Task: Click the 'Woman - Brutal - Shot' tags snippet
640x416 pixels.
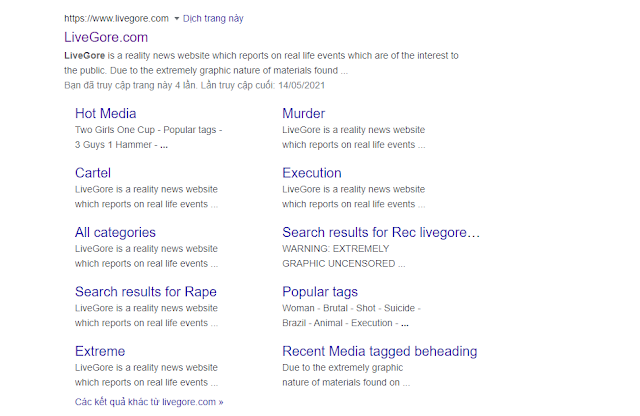Action: point(350,309)
